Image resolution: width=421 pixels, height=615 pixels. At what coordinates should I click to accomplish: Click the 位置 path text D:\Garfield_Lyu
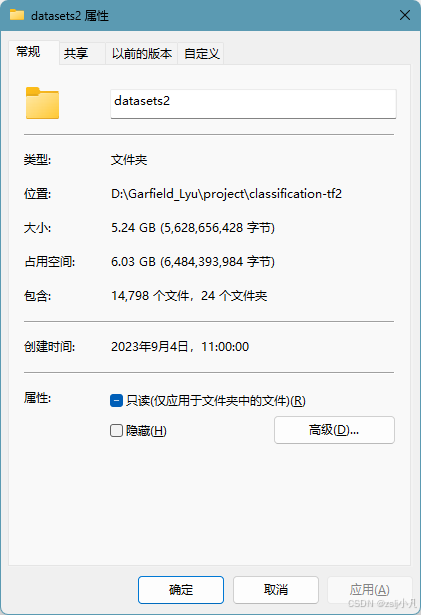(x=154, y=194)
